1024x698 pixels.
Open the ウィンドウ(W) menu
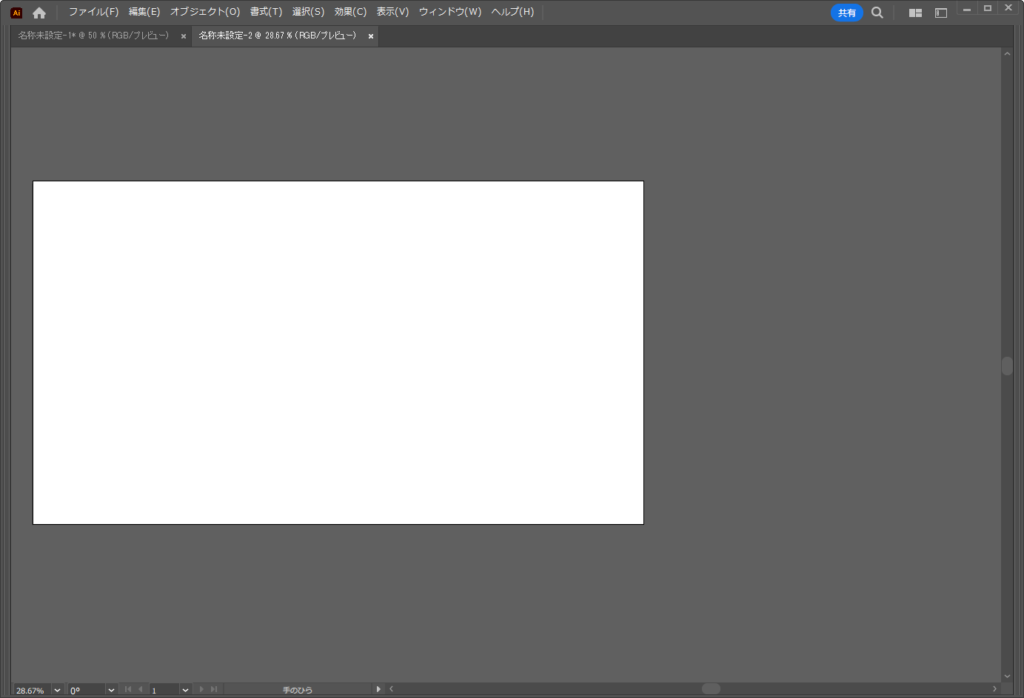(x=449, y=12)
